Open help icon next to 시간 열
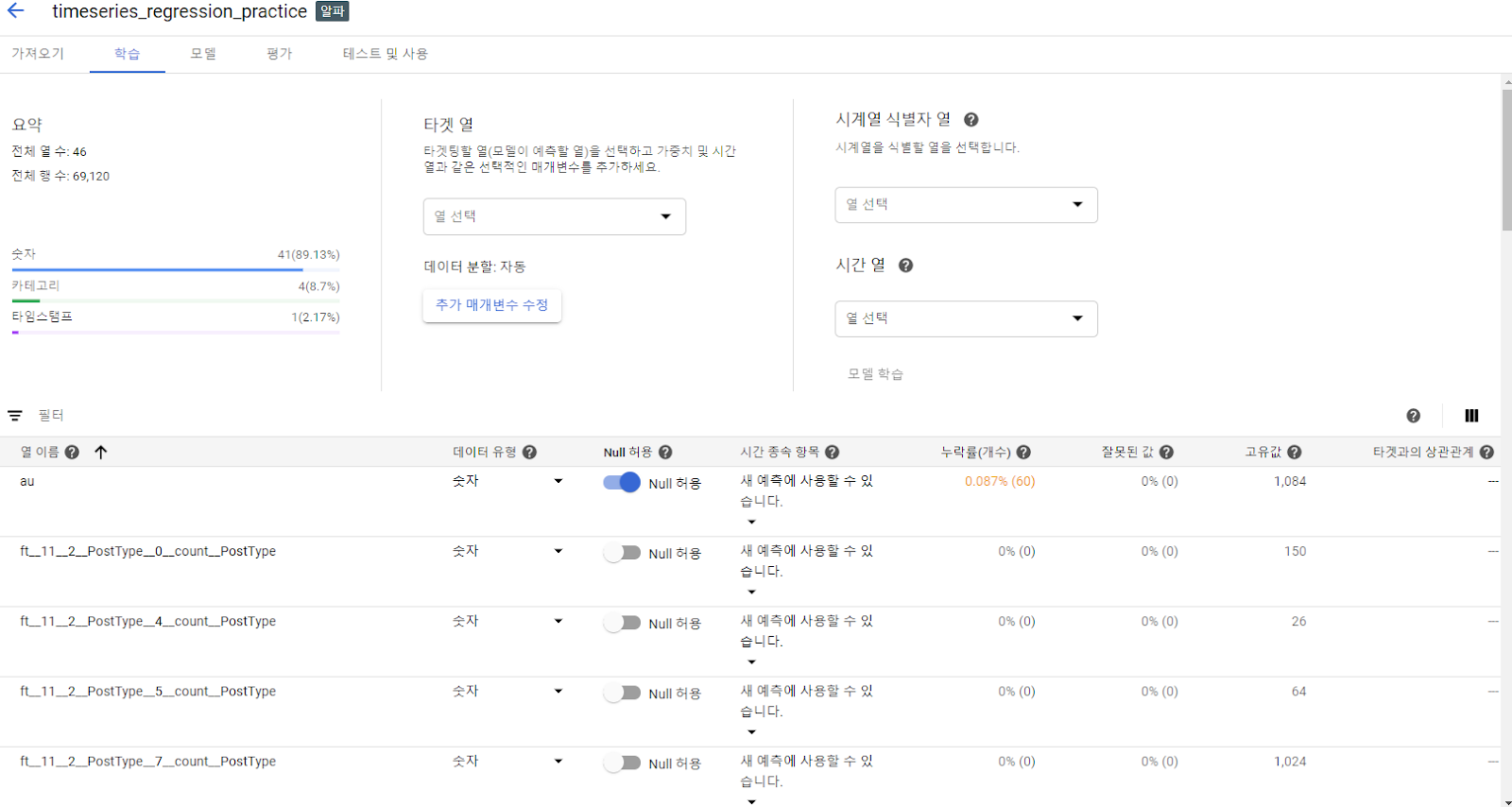Image resolution: width=1512 pixels, height=807 pixels. click(x=905, y=266)
